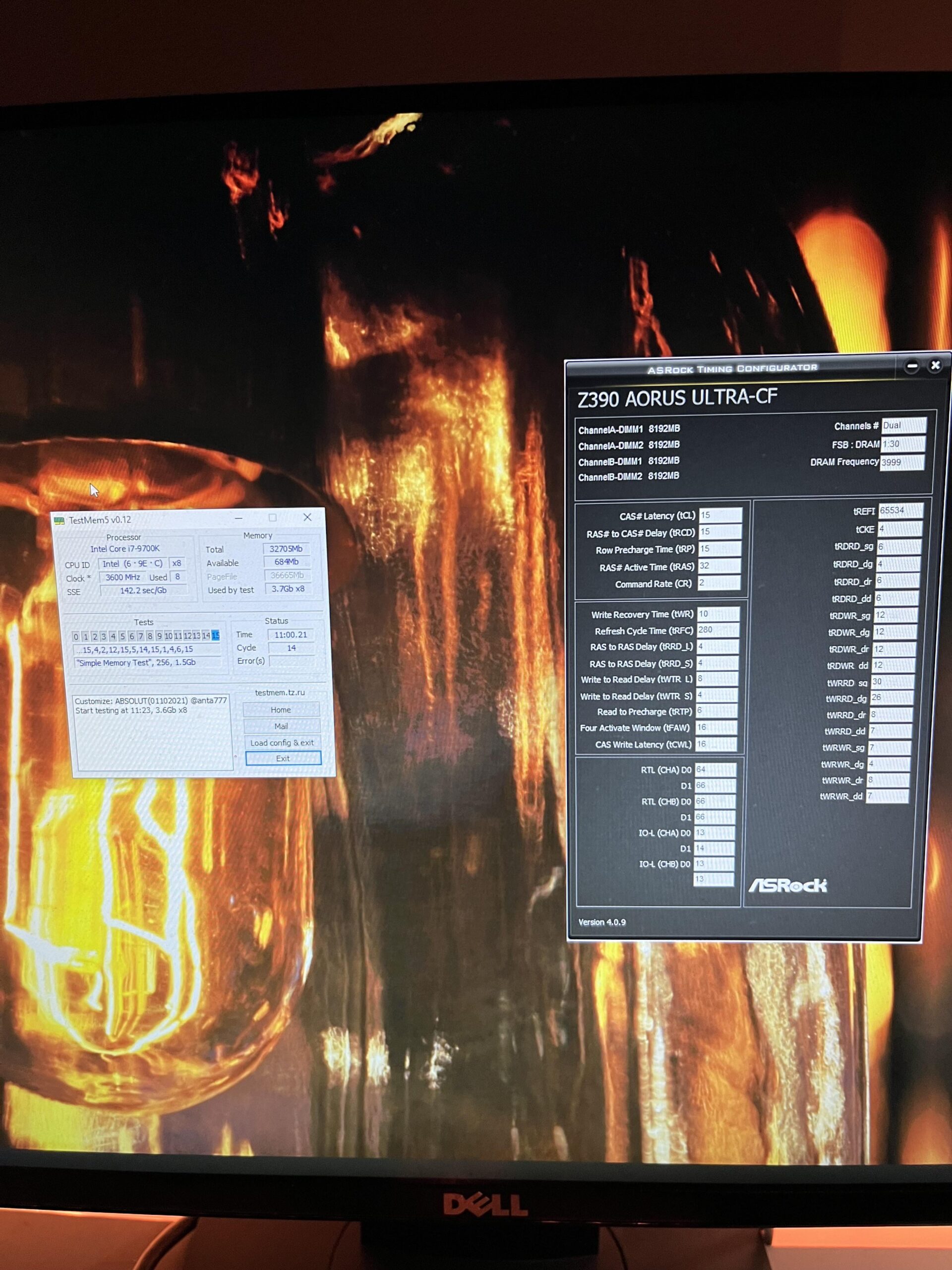952x1270 pixels.
Task: Click the tRDRD_sg field
Action: [x=898, y=547]
